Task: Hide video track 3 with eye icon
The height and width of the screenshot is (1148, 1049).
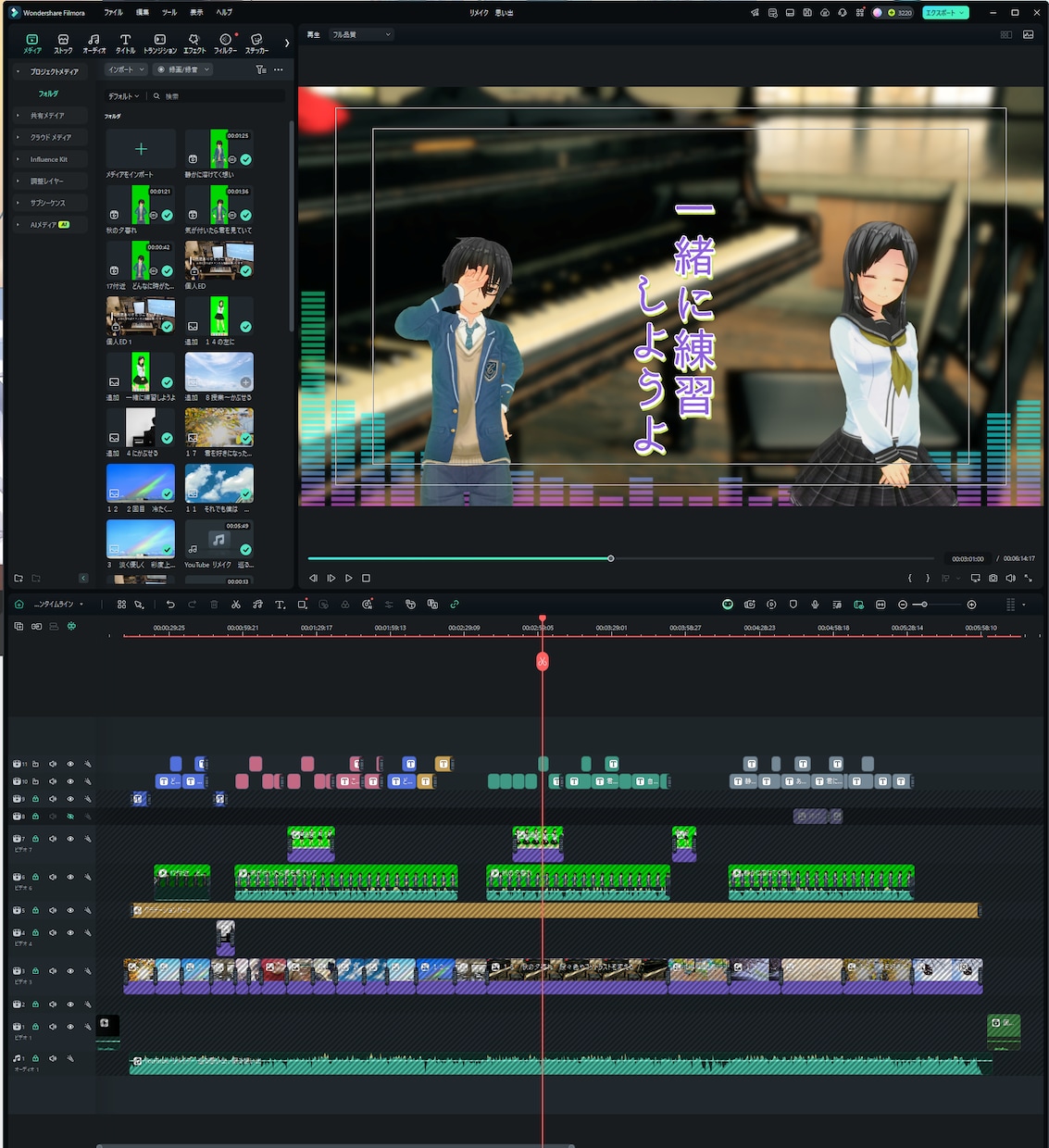Action: 70,971
